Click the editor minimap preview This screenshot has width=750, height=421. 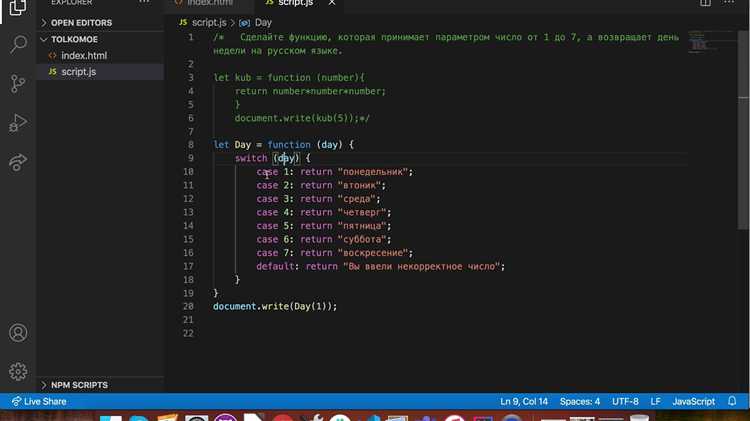tap(712, 42)
